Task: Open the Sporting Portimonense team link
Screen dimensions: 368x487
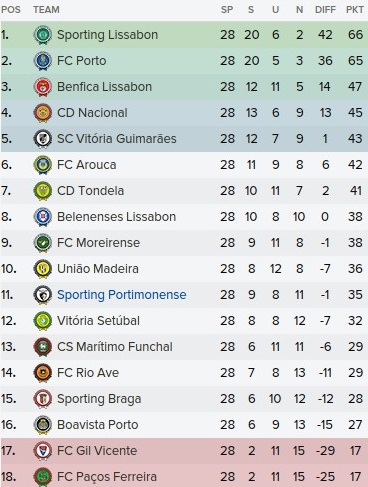Action: (122, 295)
